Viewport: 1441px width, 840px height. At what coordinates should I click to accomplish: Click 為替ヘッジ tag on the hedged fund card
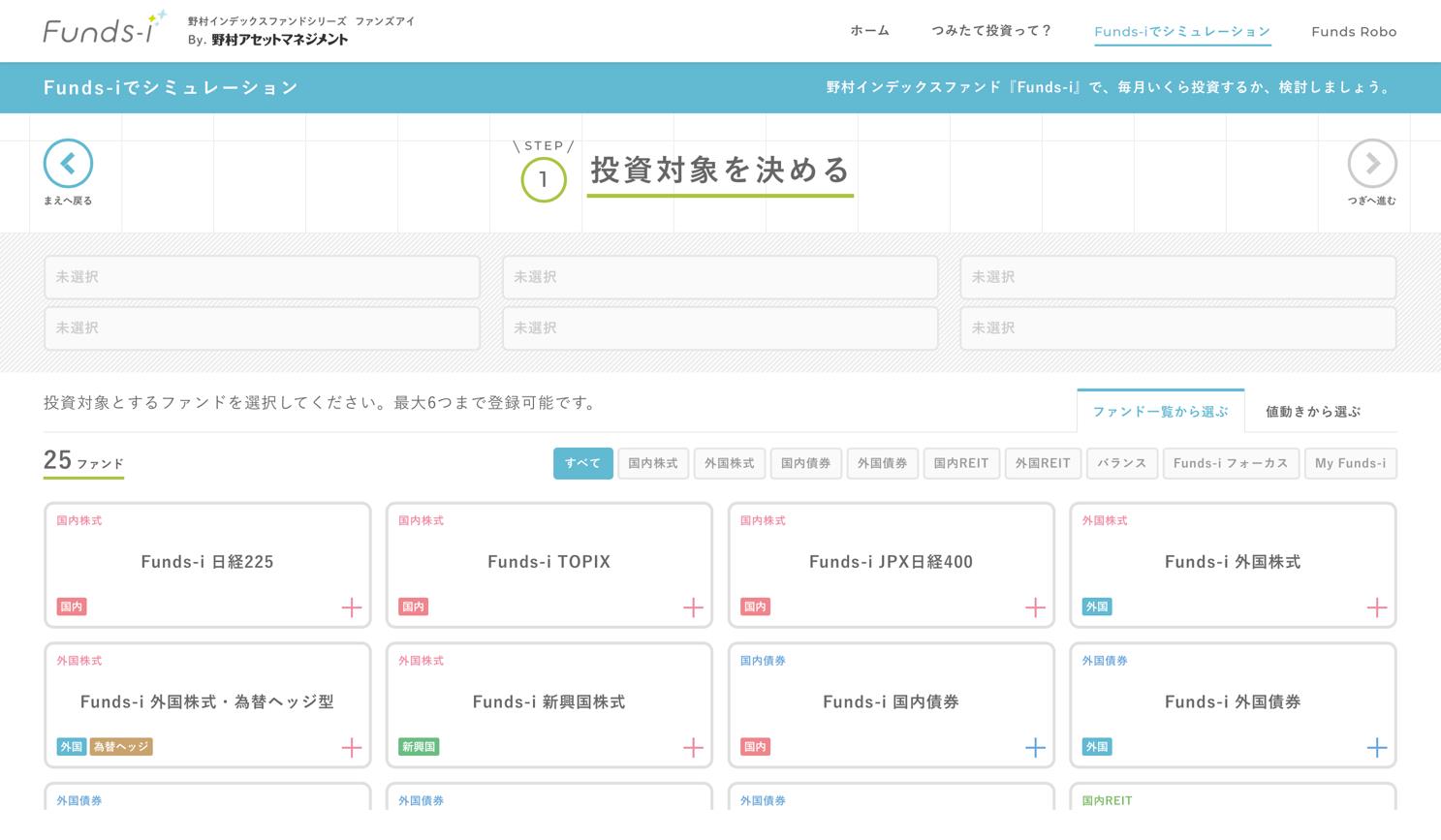coord(121,746)
